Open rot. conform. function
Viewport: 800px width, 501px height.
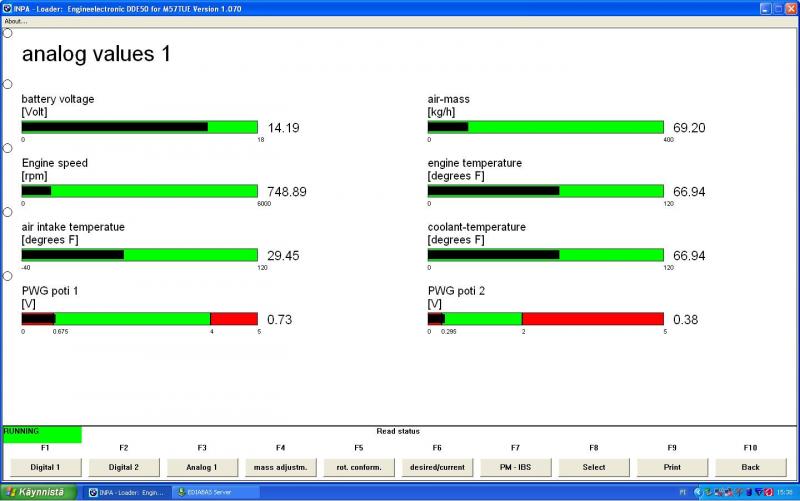(x=359, y=467)
